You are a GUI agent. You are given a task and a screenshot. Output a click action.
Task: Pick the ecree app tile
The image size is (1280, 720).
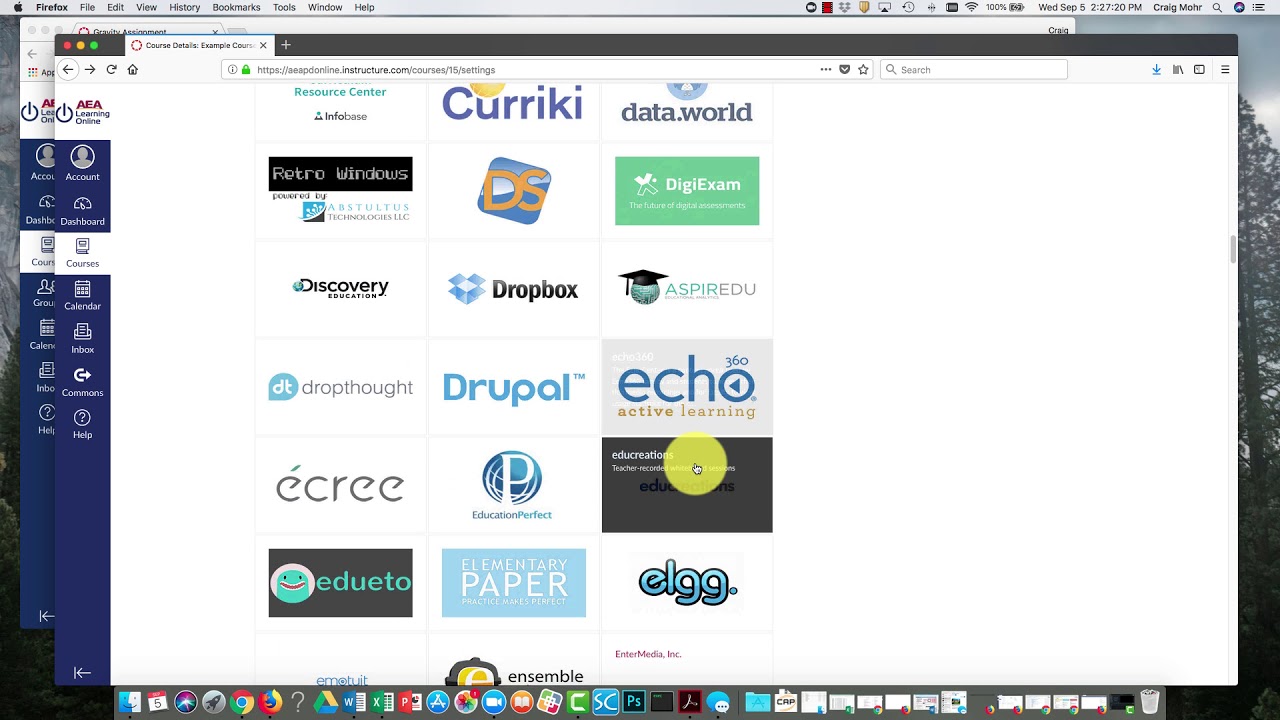coord(340,485)
